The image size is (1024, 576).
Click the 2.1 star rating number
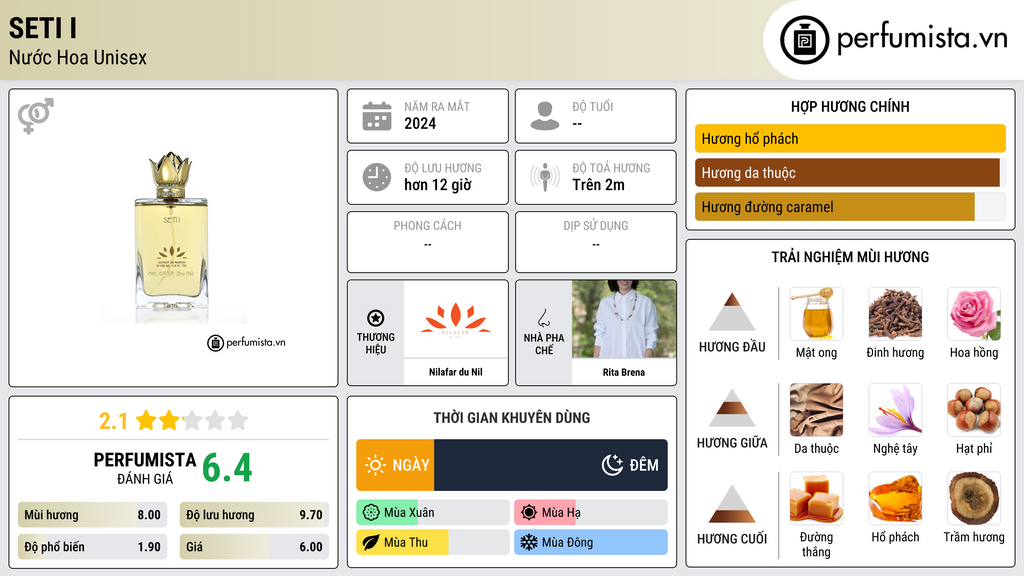113,421
